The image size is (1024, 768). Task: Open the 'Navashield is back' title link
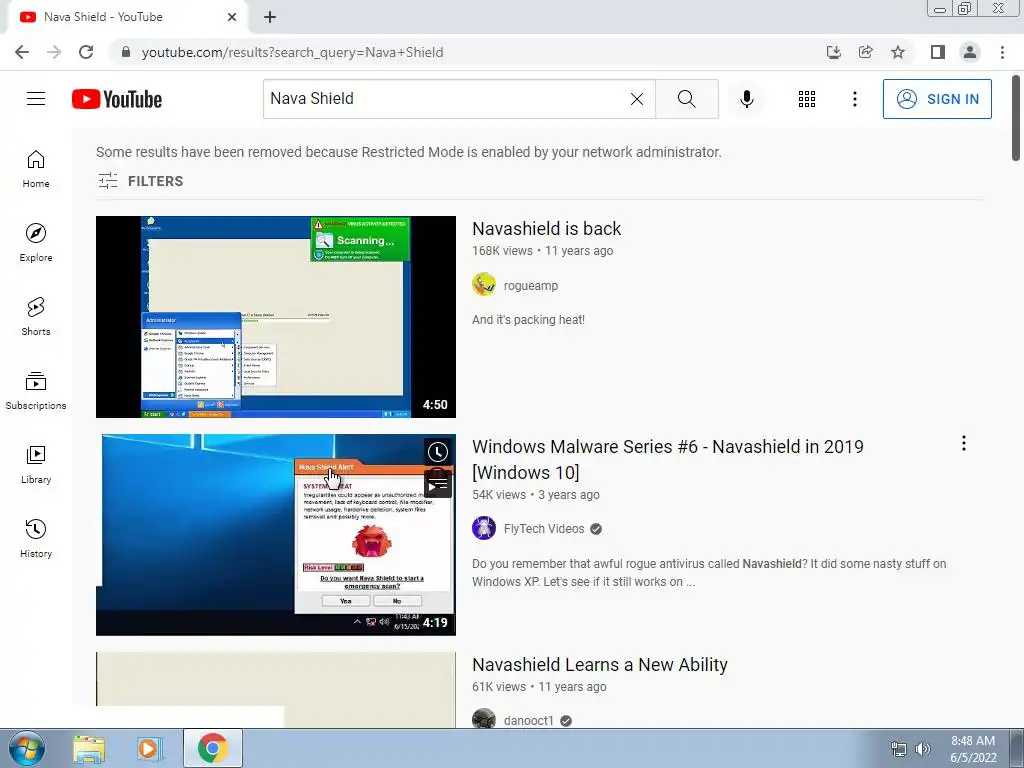tap(547, 229)
